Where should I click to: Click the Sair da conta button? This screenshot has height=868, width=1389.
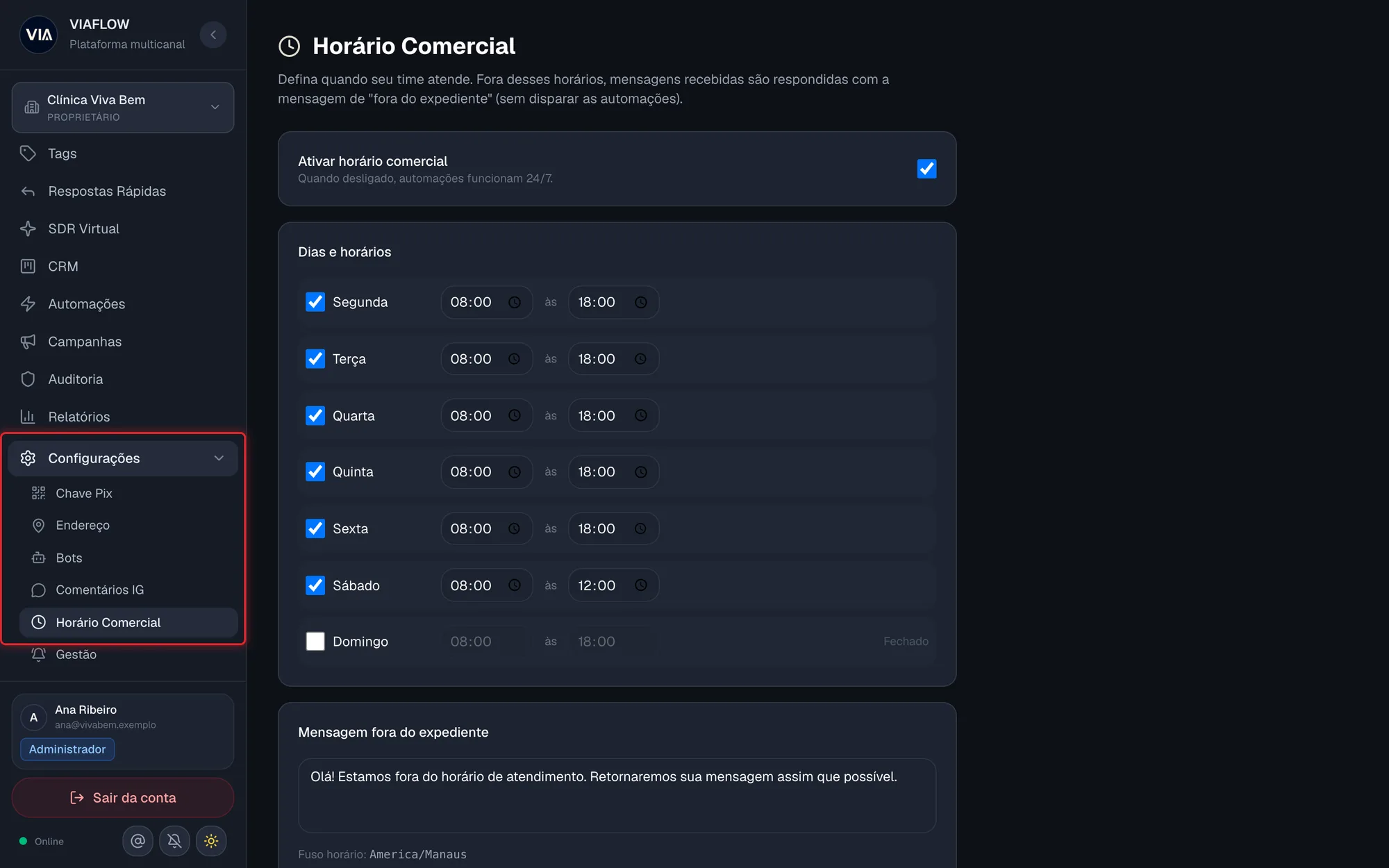(x=123, y=798)
